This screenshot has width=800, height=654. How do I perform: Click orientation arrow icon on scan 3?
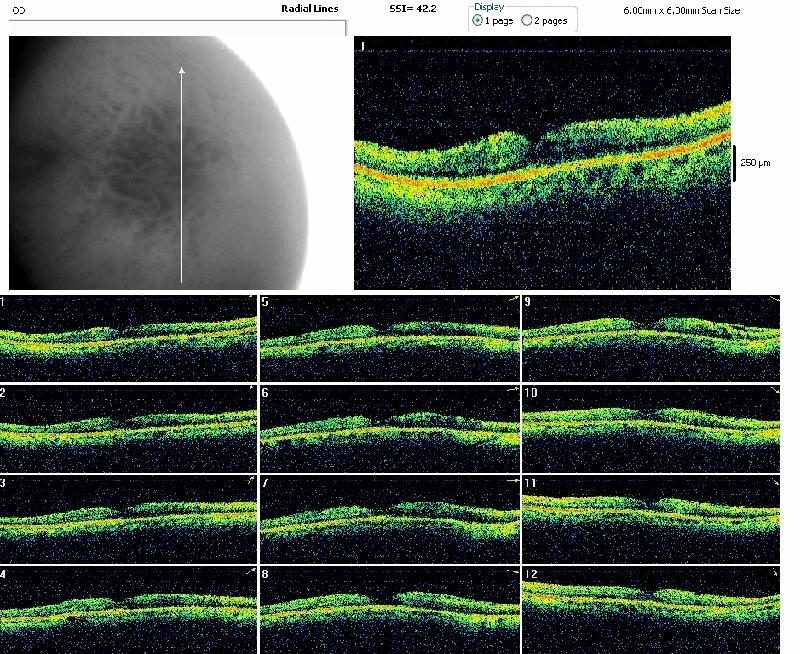click(251, 481)
